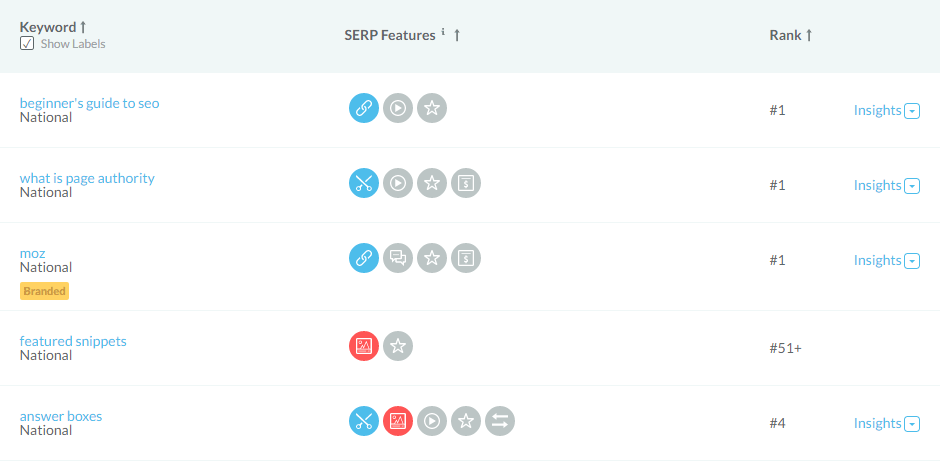Viewport: 940px width, 461px height.
Task: Click link icon in beginner's guide row
Action: [364, 108]
